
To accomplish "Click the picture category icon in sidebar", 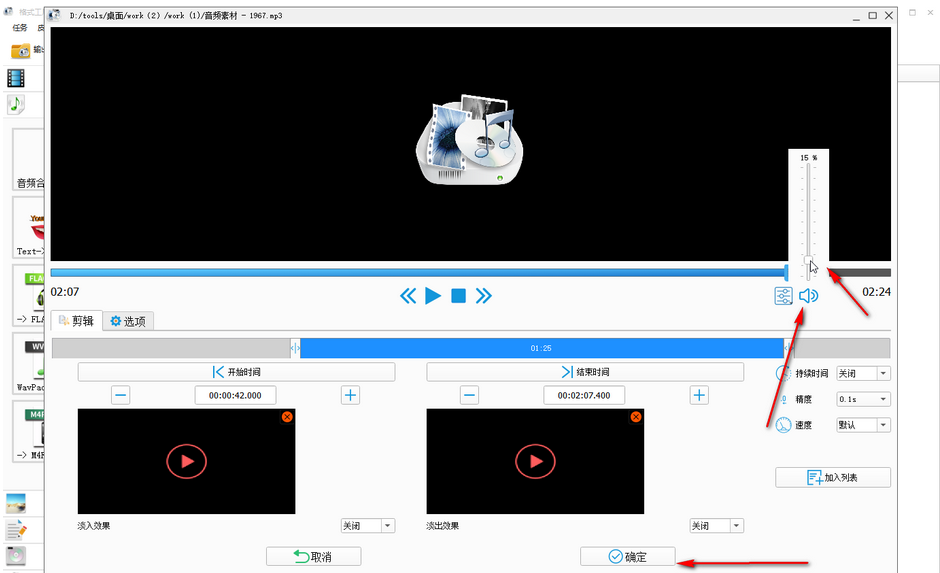I will pyautogui.click(x=16, y=503).
